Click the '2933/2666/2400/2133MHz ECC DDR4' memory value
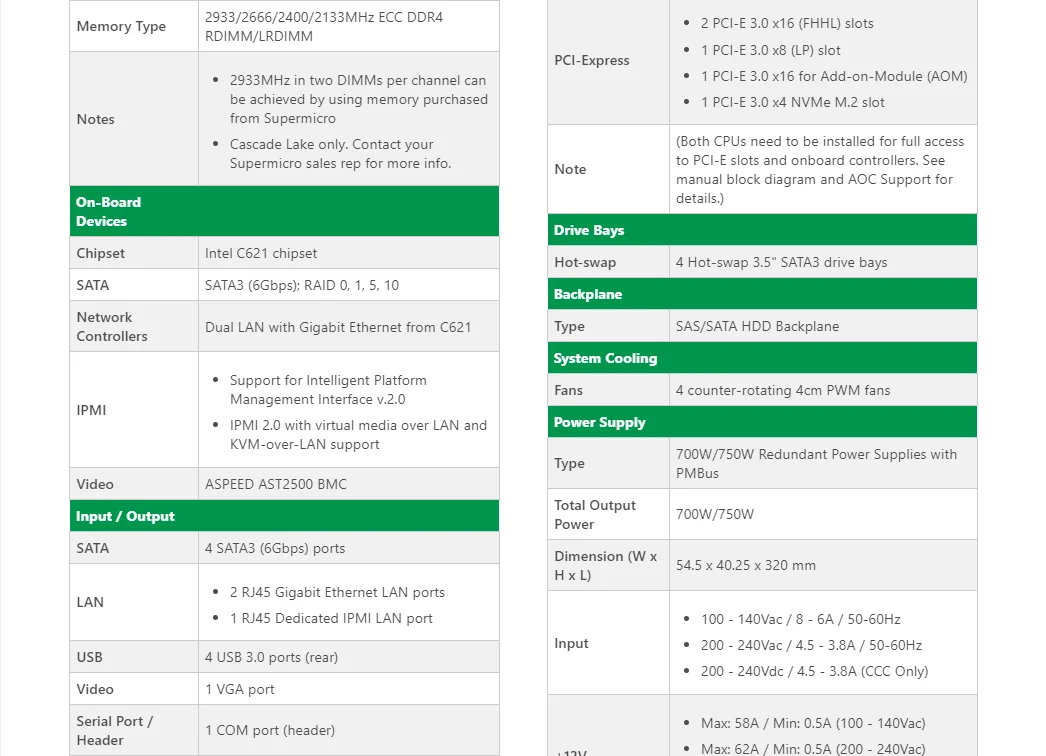This screenshot has height=756, width=1046. pos(324,27)
